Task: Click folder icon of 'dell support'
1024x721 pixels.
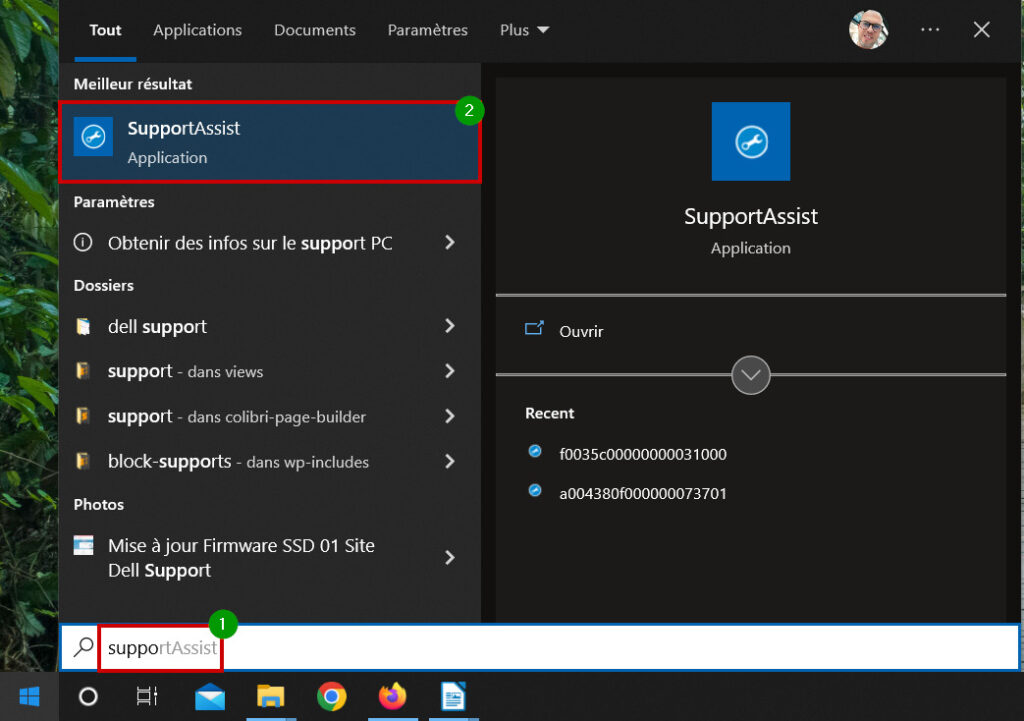Action: (x=83, y=326)
